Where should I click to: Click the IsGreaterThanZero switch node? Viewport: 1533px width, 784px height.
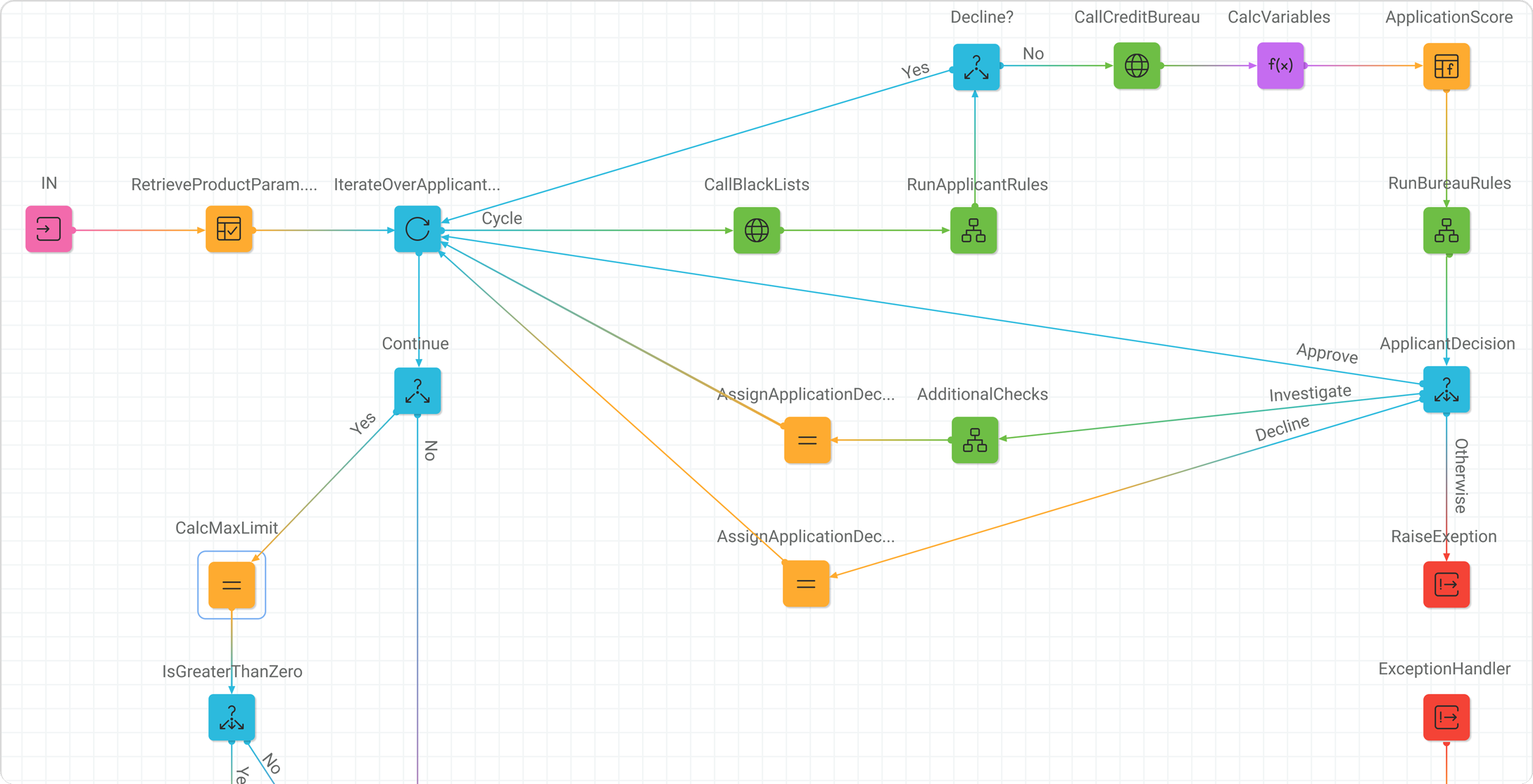click(232, 717)
